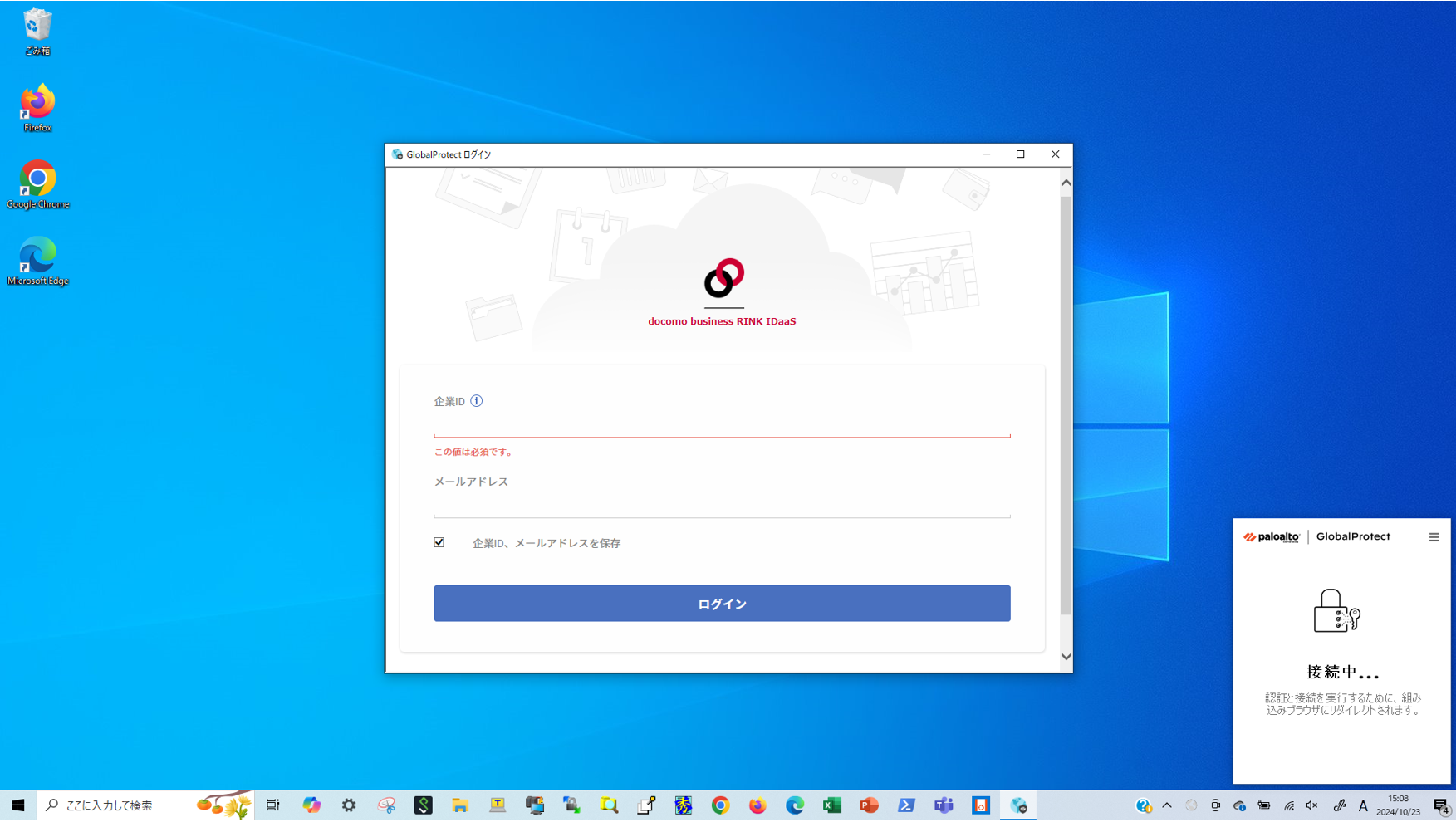Uncheck the 企業ID、メールアドレスを保存 checkbox
The height and width of the screenshot is (822, 1456).
tap(439, 542)
